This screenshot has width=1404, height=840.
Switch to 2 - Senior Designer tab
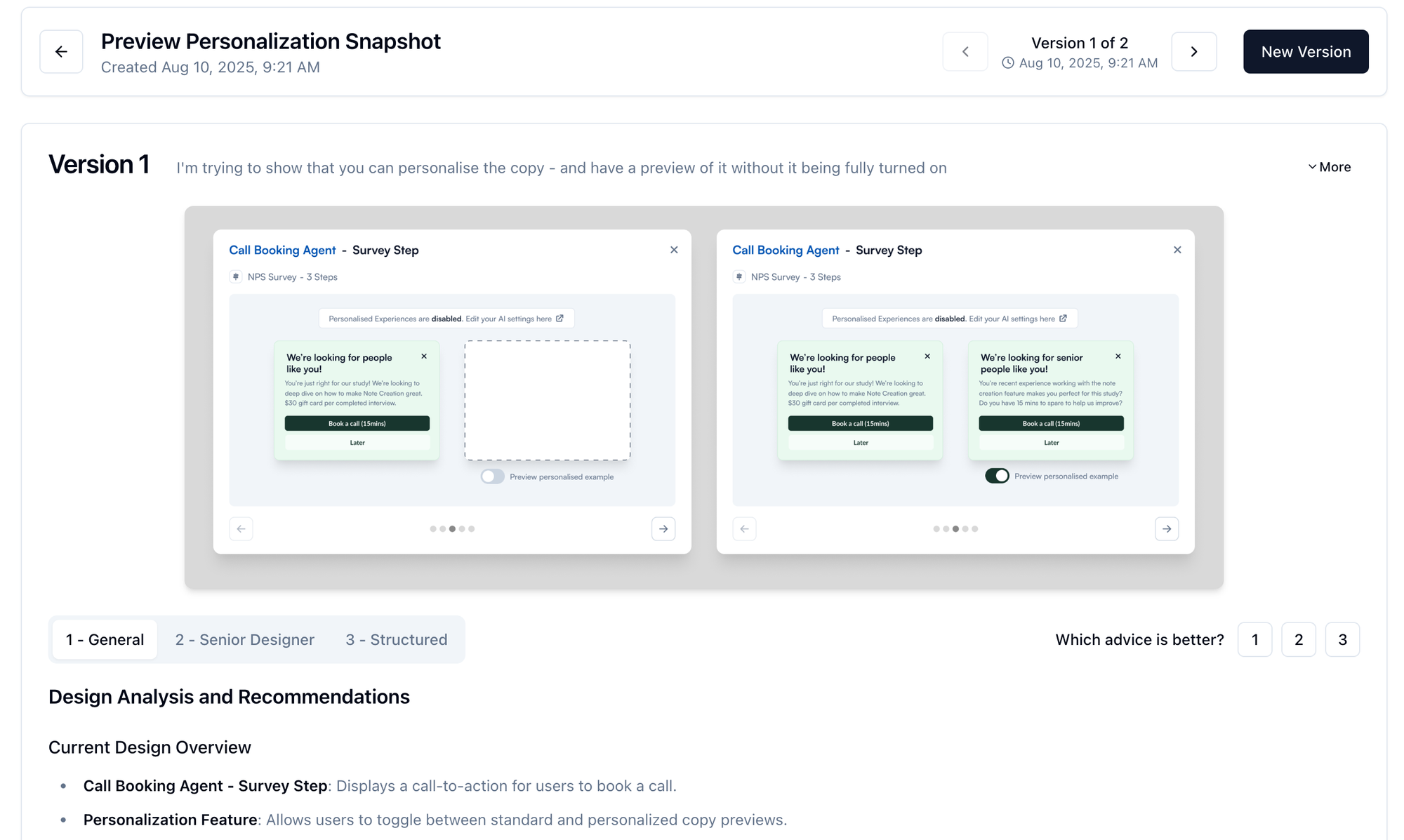click(244, 639)
